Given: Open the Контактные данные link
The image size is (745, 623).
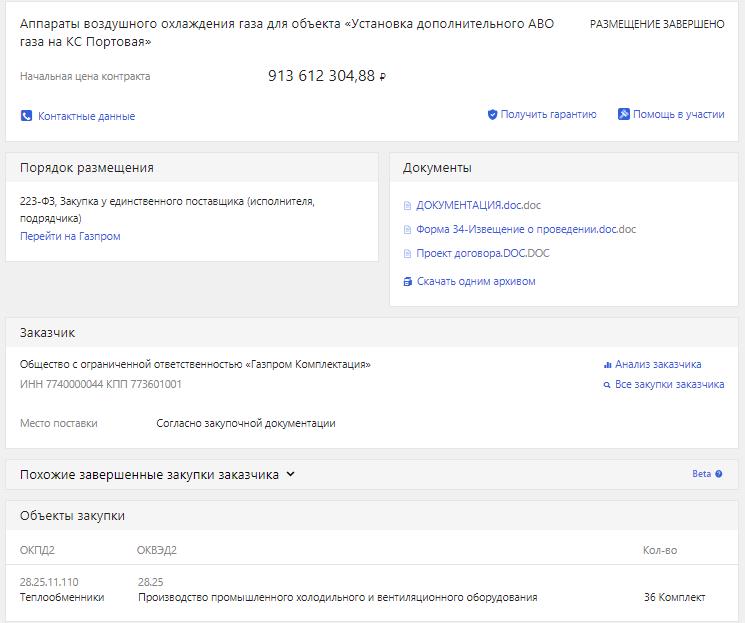Looking at the screenshot, I should 86,116.
